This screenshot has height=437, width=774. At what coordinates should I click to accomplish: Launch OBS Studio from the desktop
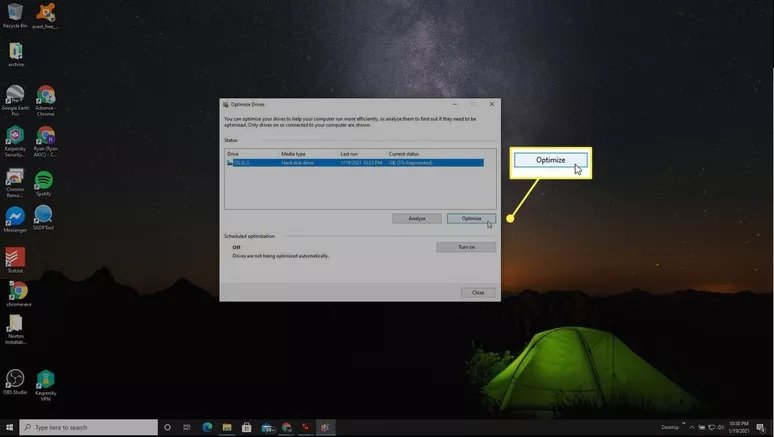click(x=15, y=382)
